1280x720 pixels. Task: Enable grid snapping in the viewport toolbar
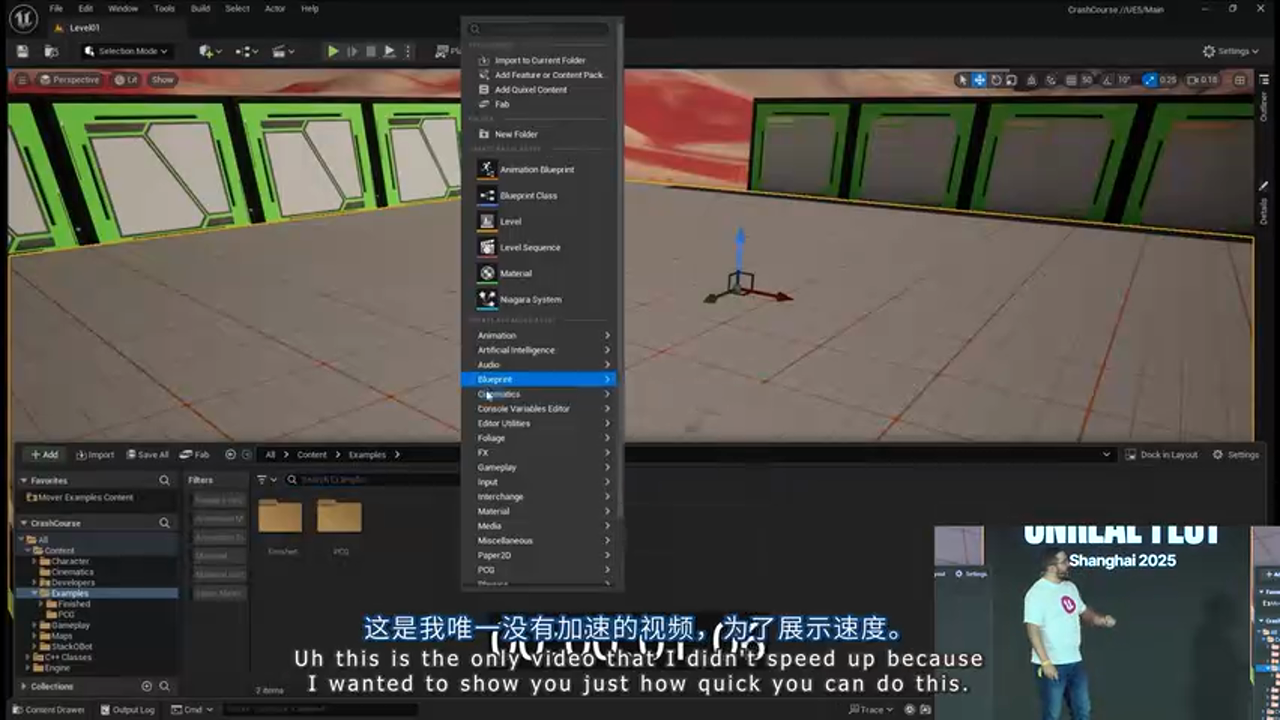[1069, 80]
